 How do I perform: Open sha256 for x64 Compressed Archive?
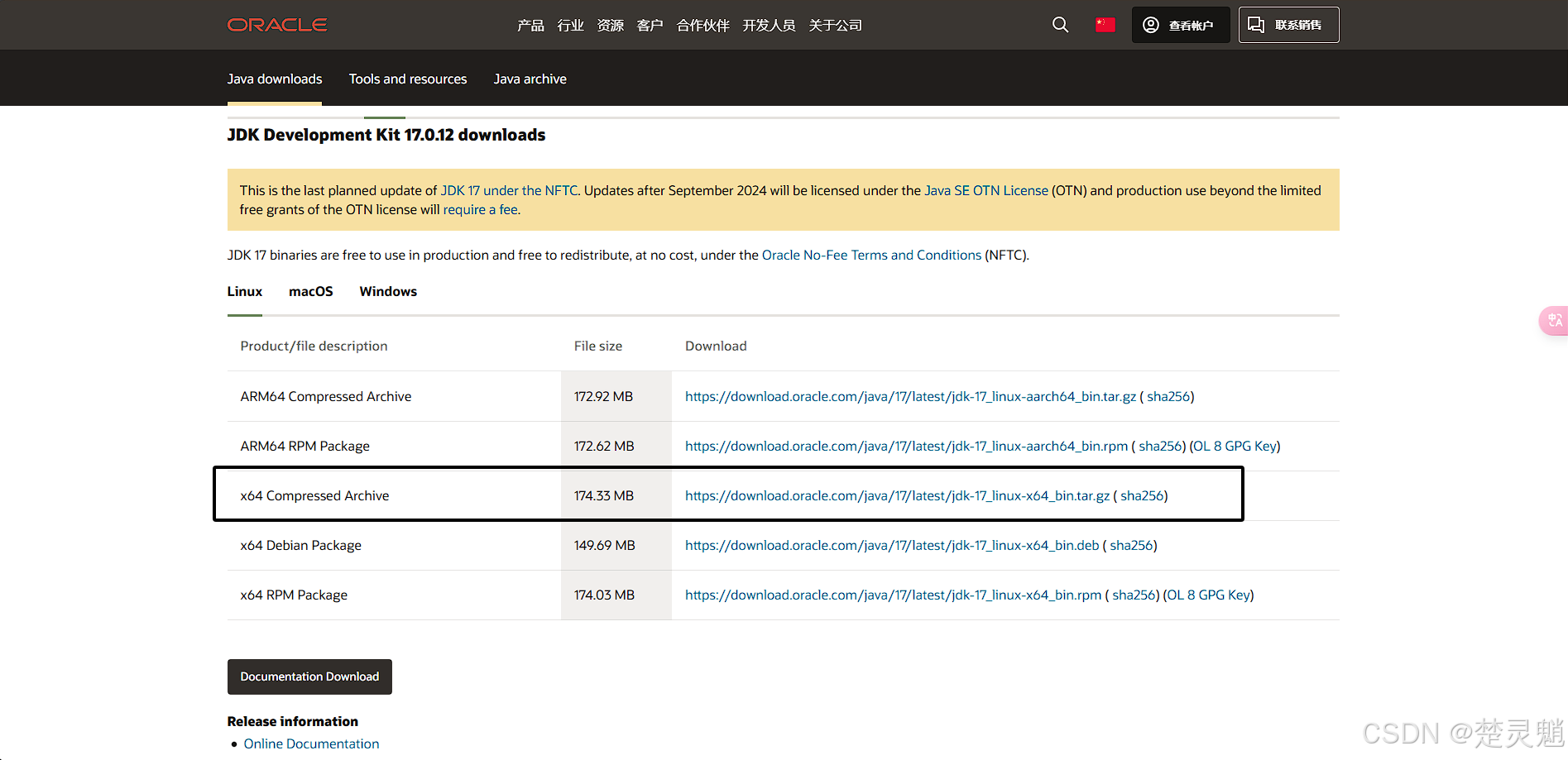1141,495
